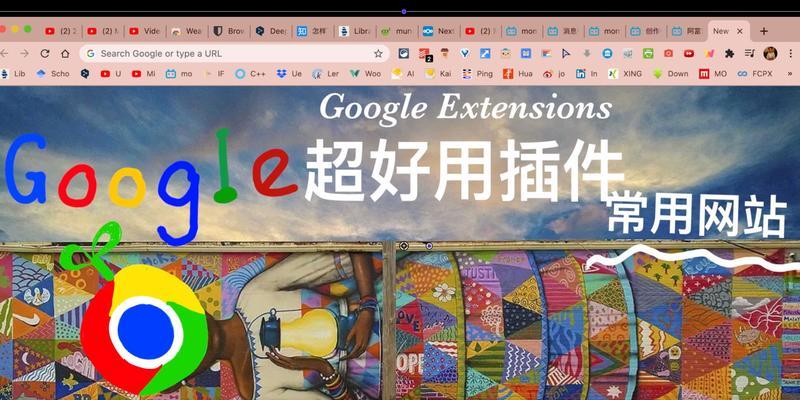Viewport: 800px width, 400px height.
Task: Open the Weibo 'jo' bookmark
Action: (554, 74)
